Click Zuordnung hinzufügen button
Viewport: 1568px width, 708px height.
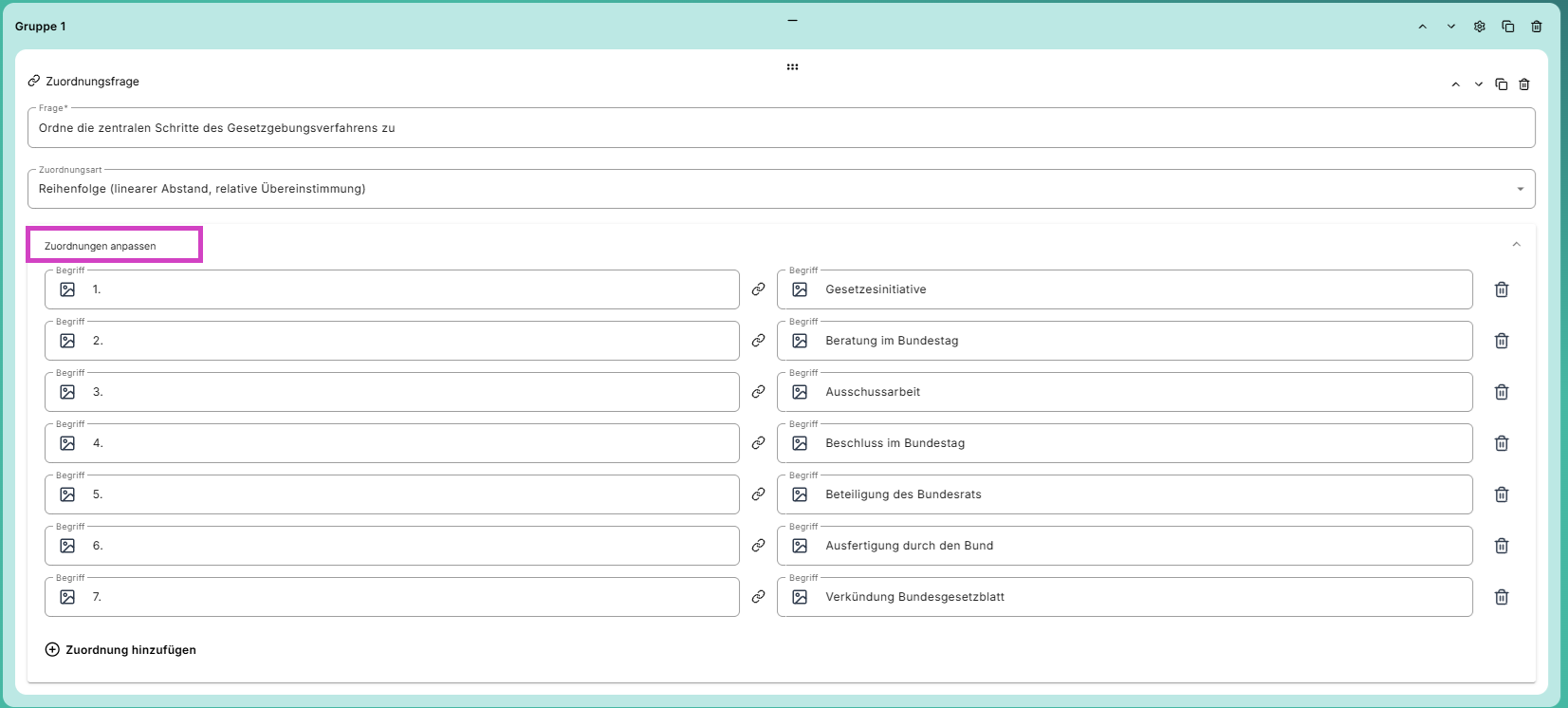(x=120, y=650)
